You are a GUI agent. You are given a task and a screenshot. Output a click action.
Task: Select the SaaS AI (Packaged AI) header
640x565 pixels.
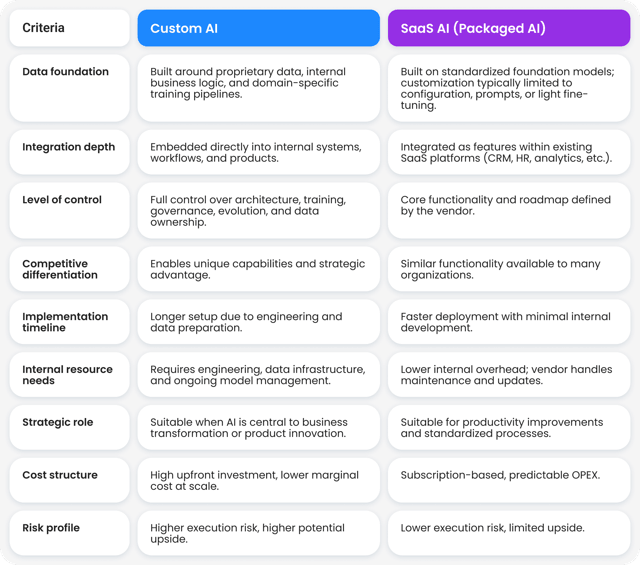(x=509, y=28)
